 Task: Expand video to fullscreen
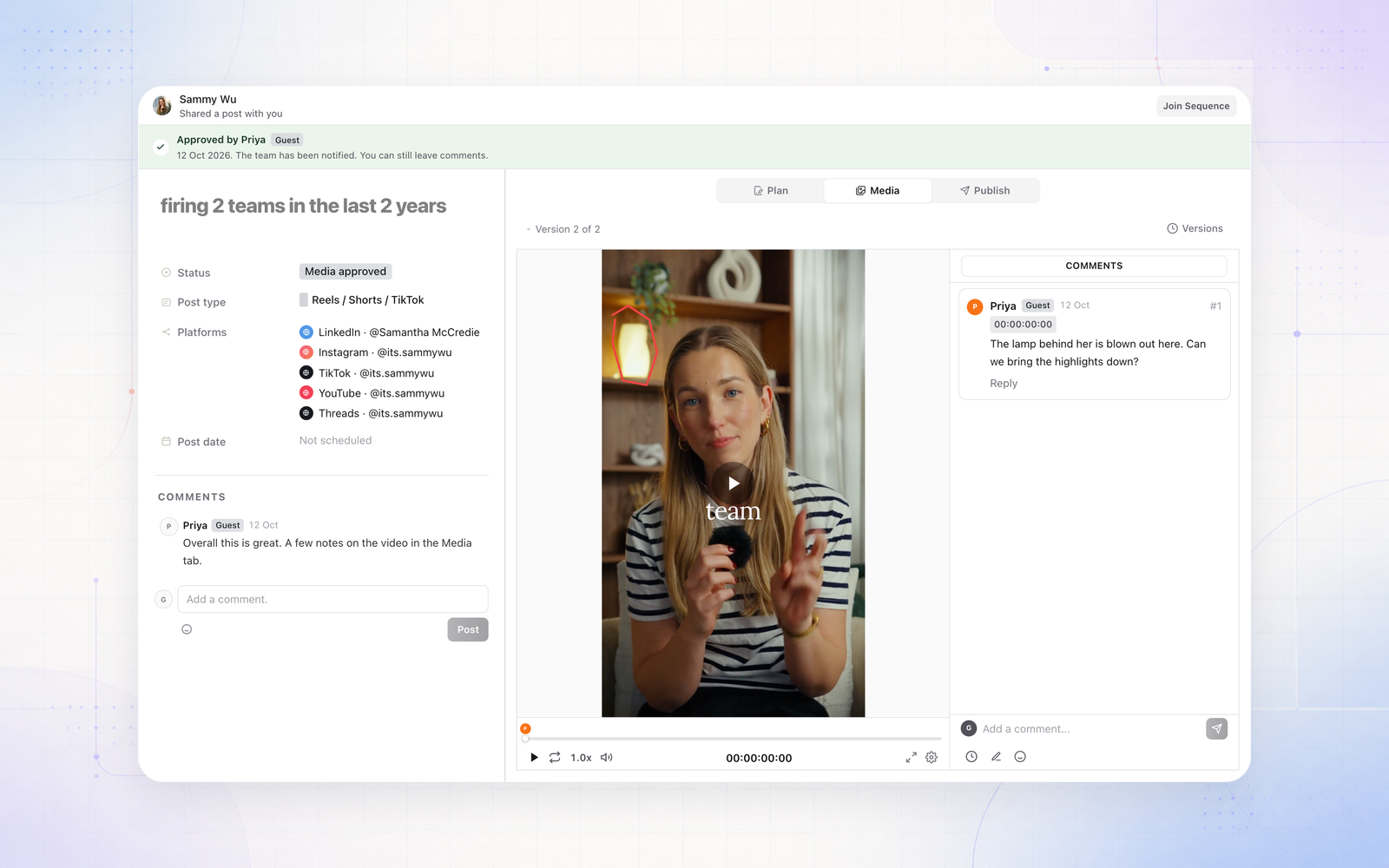tap(912, 758)
